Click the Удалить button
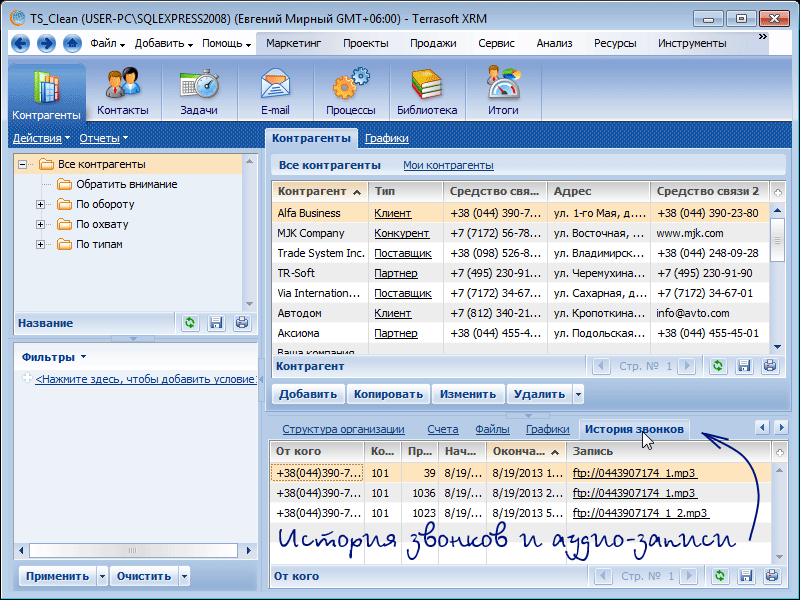This screenshot has height=600, width=800. [x=539, y=394]
